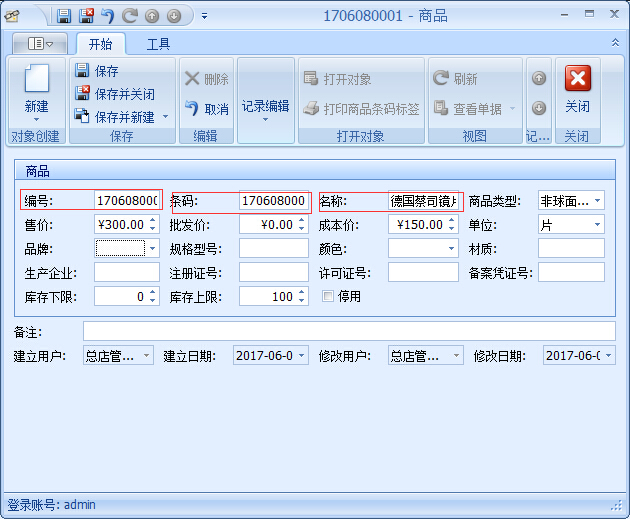Open the 记录编辑 menu button
630x519 pixels.
266,100
